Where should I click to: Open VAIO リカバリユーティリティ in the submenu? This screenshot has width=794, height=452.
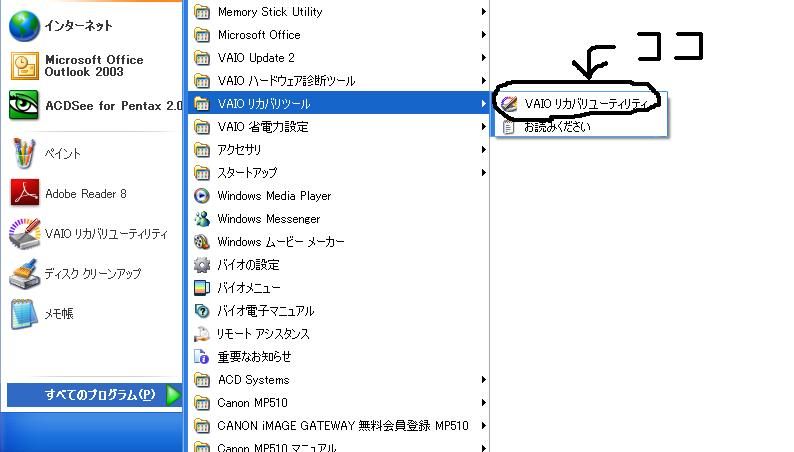point(581,104)
